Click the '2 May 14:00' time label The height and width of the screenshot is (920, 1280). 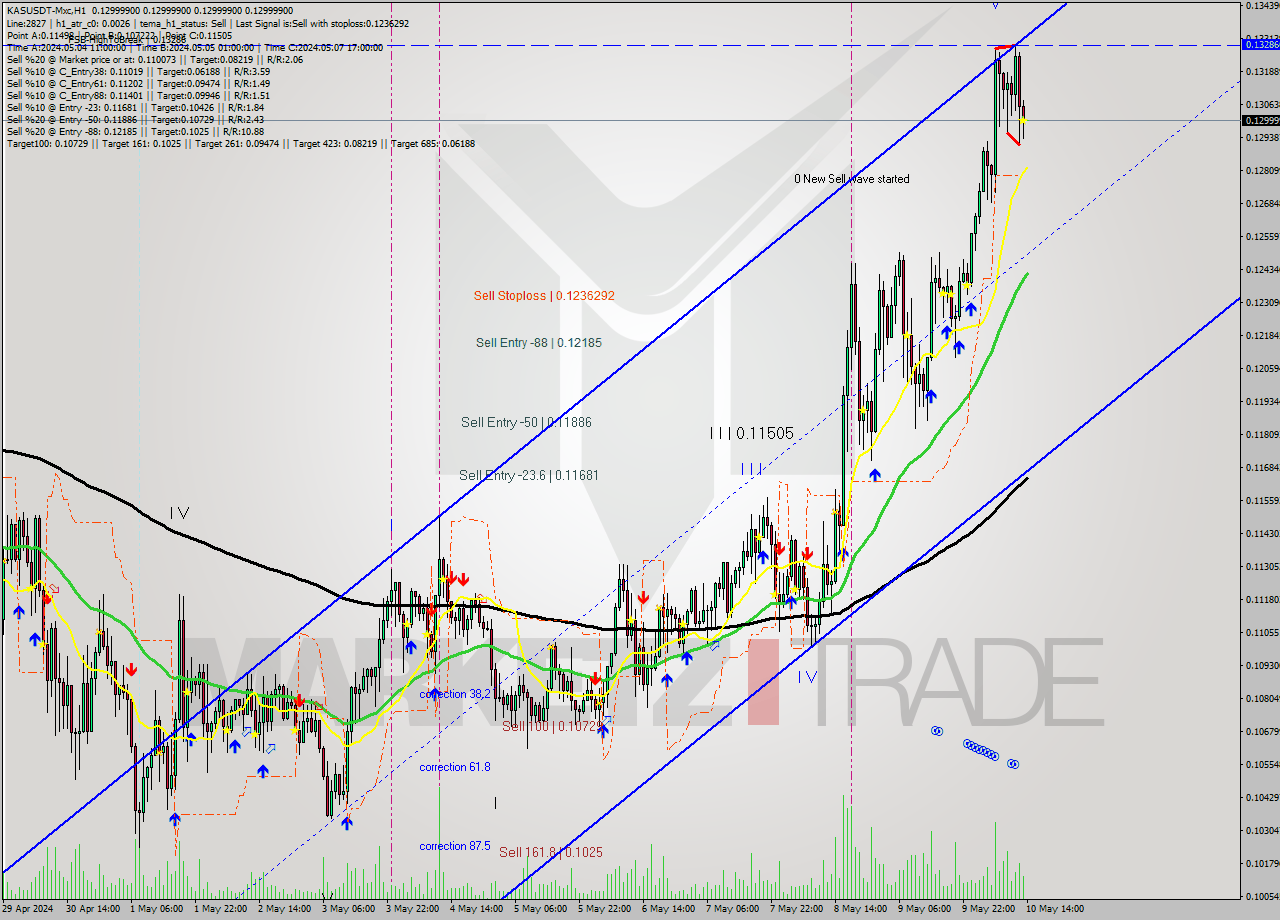pyautogui.click(x=285, y=909)
